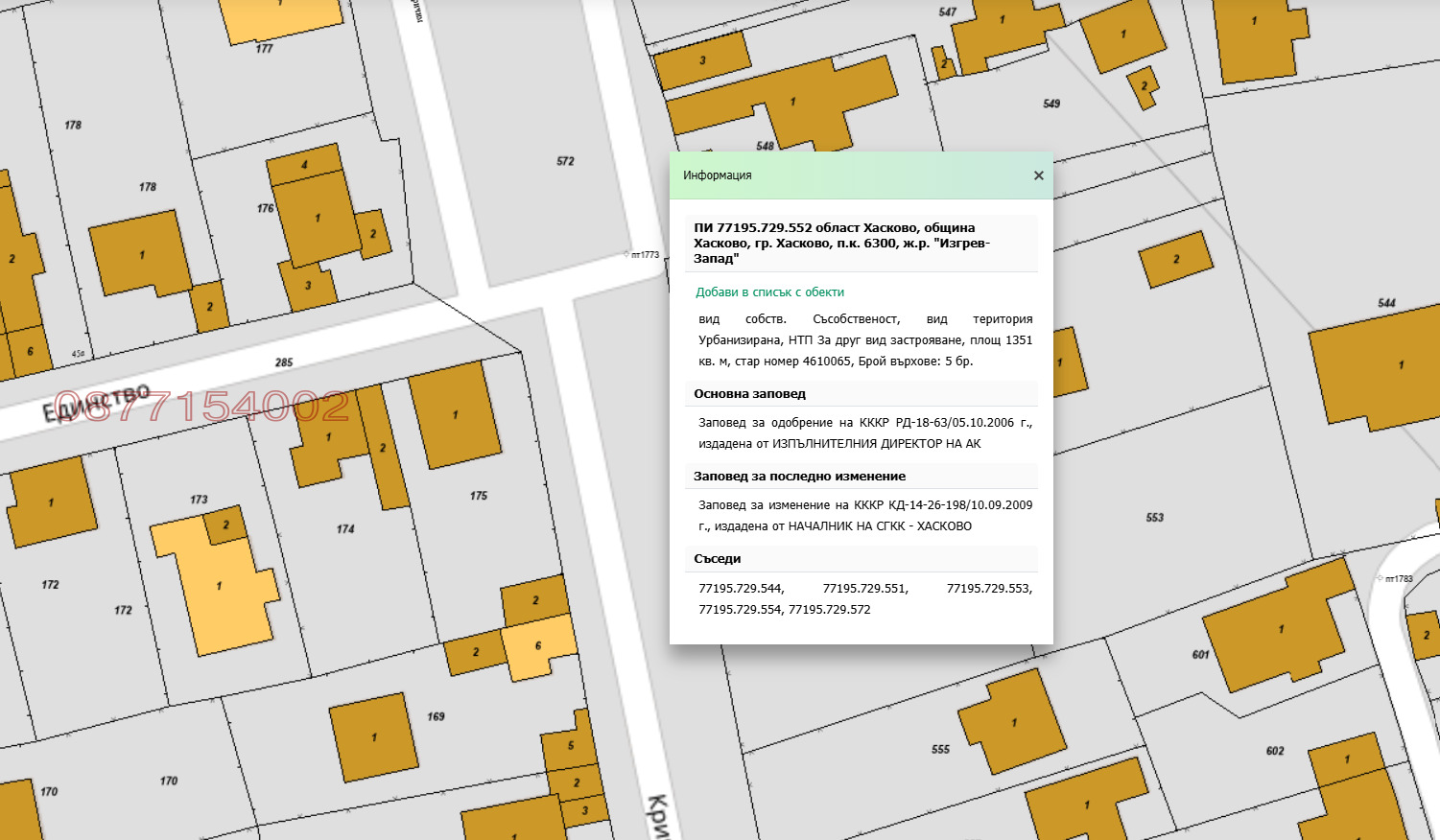Close the Информация popup
This screenshot has width=1440, height=840.
click(x=1038, y=175)
